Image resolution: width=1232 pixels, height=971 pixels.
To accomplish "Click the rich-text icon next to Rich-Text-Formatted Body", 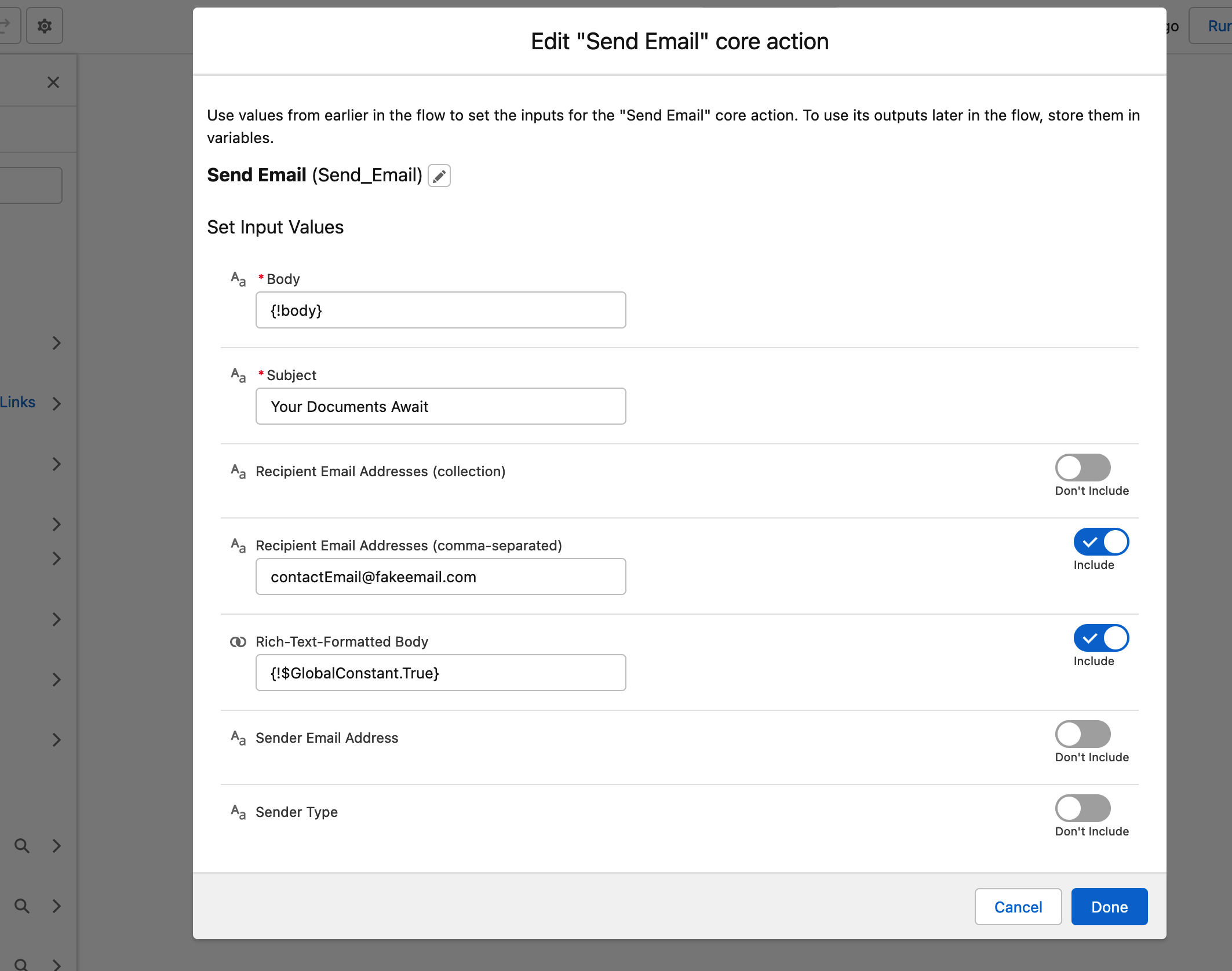I will (238, 640).
